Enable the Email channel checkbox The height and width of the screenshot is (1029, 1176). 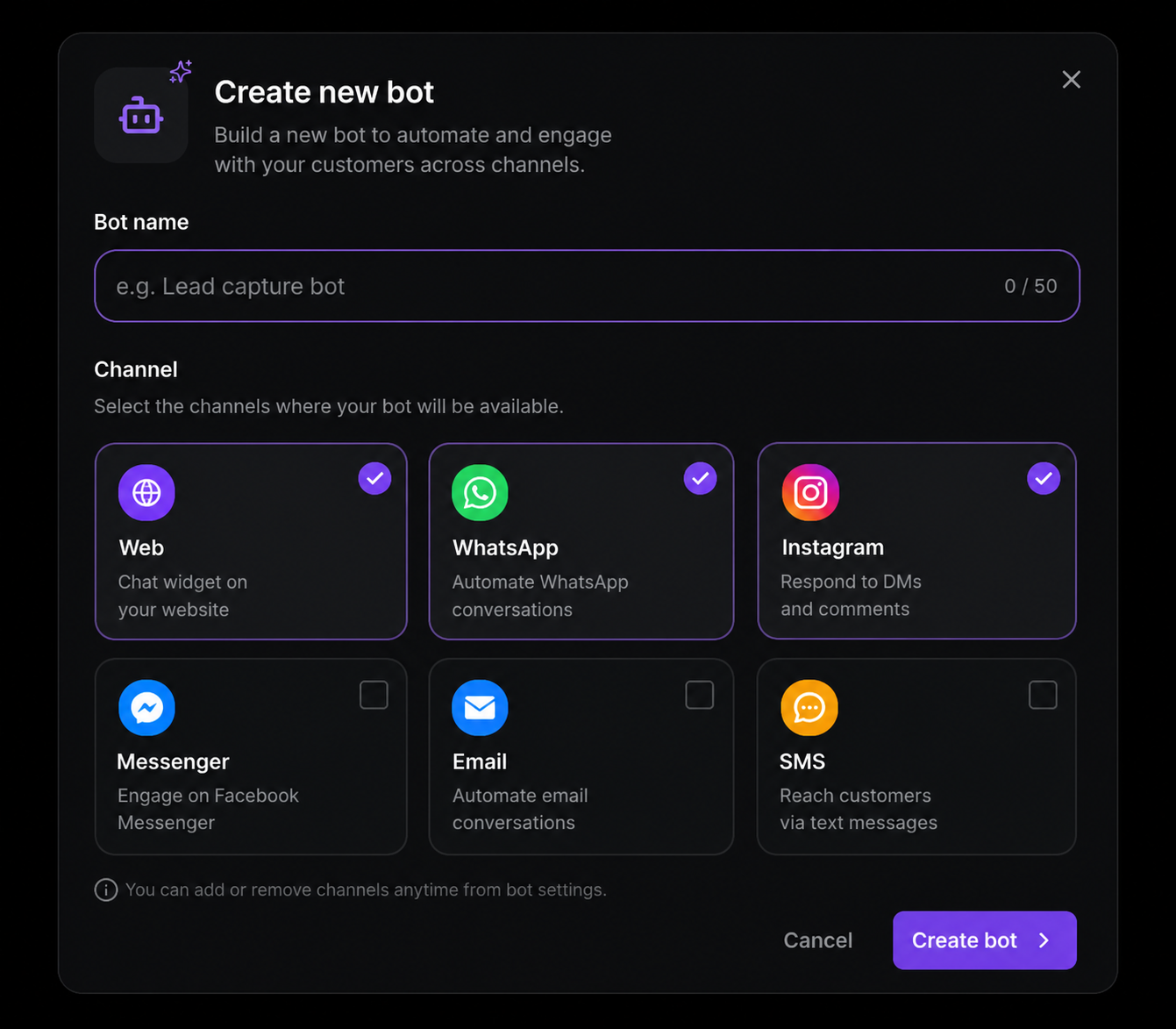(699, 695)
